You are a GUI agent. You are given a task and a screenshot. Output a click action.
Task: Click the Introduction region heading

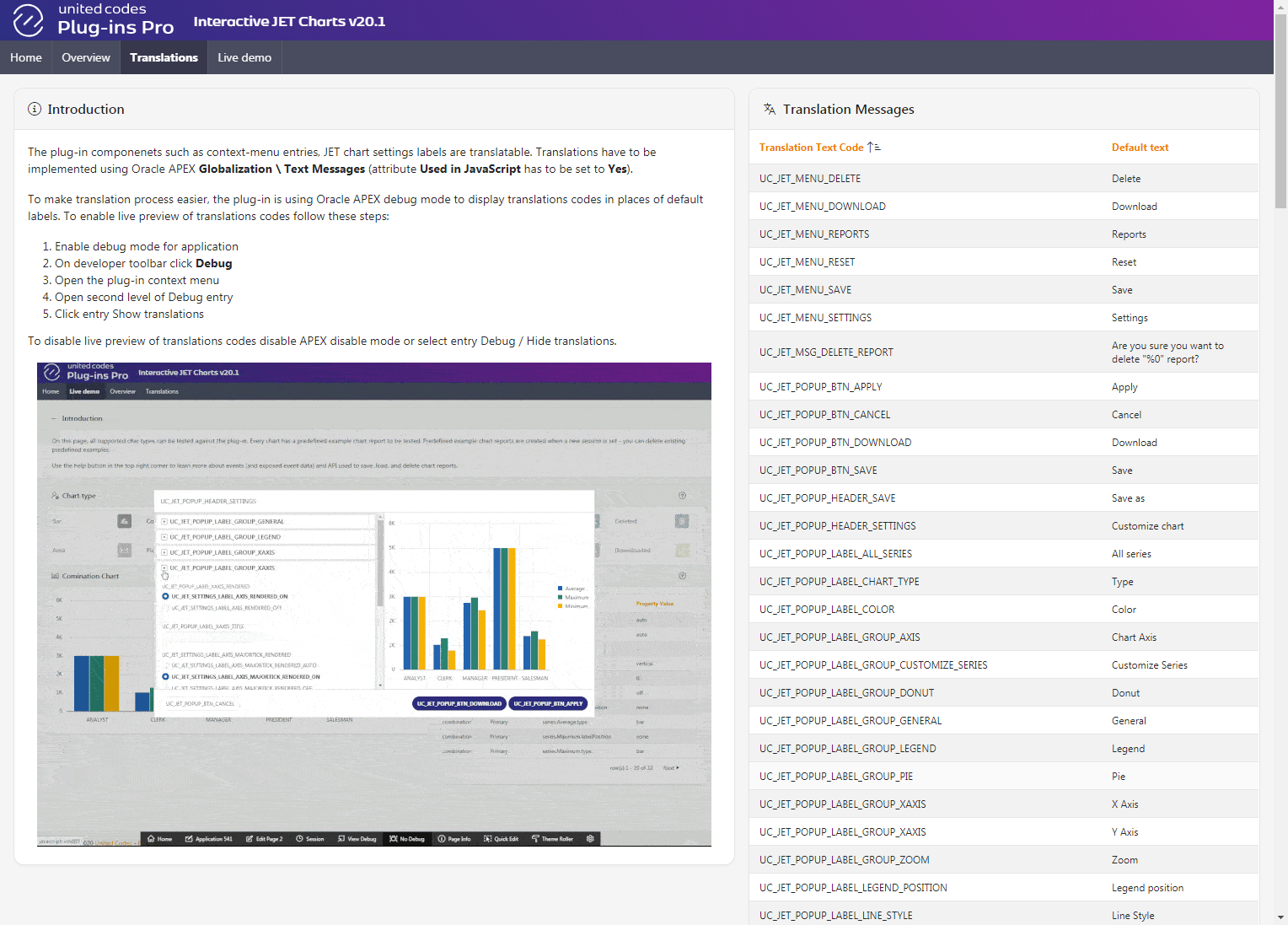86,109
